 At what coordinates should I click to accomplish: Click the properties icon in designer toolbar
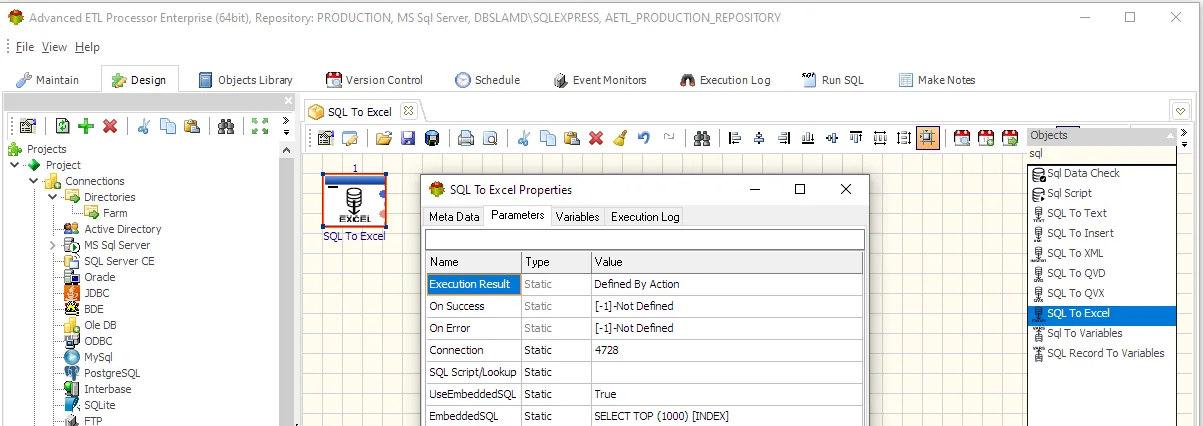(326, 138)
